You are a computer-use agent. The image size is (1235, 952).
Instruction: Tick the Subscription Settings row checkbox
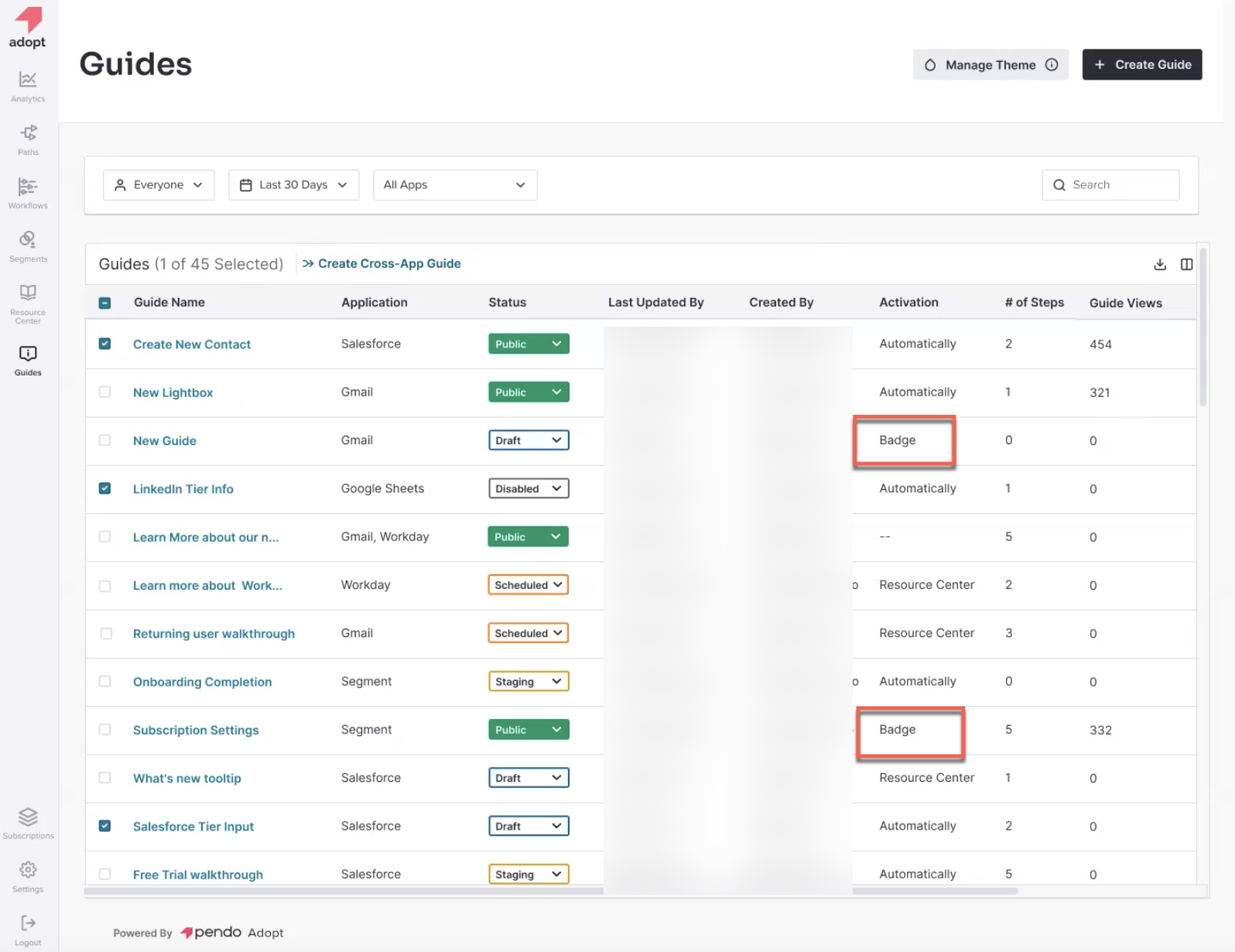(104, 729)
